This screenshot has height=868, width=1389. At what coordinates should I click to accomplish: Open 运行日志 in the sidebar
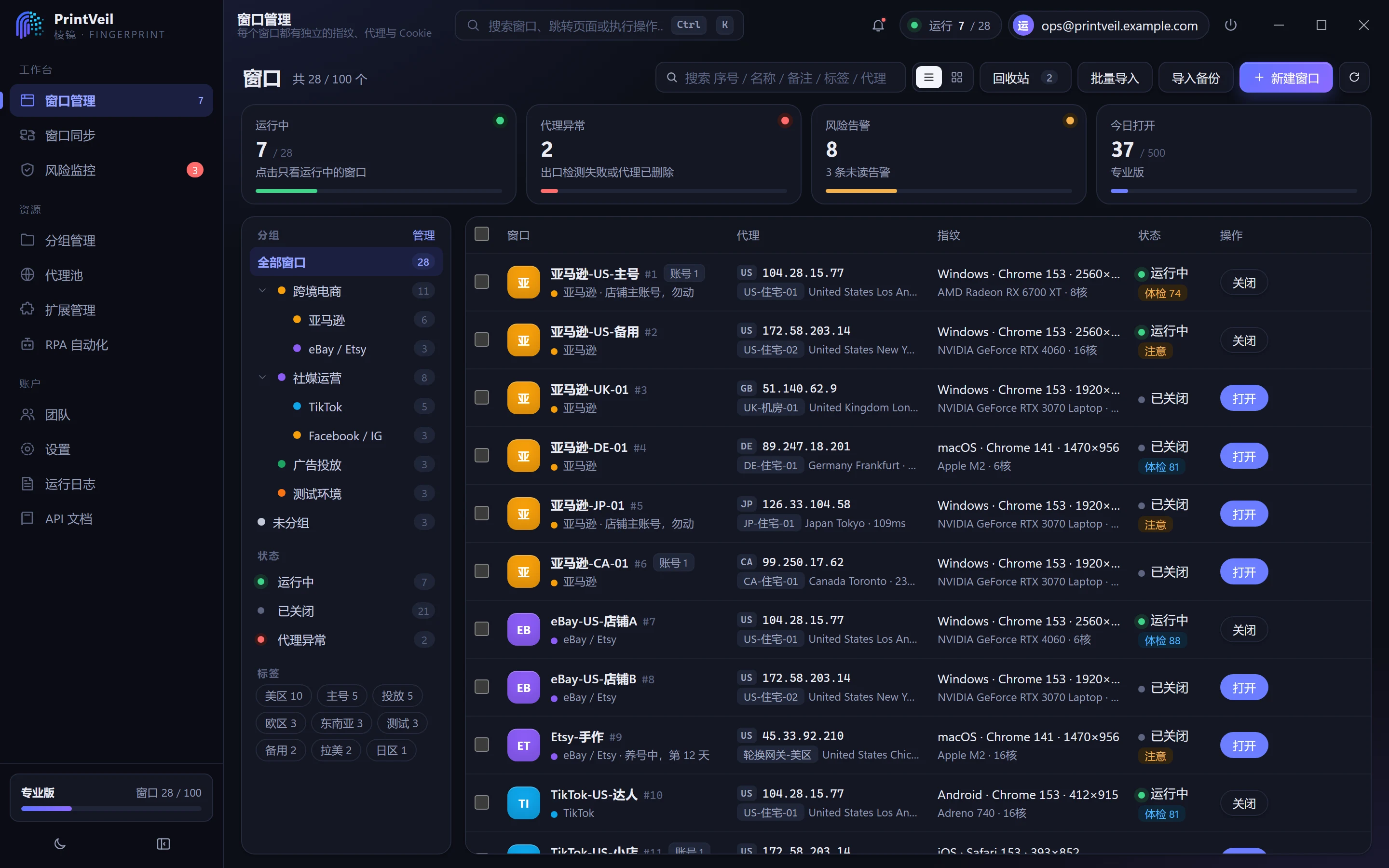pyautogui.click(x=111, y=484)
